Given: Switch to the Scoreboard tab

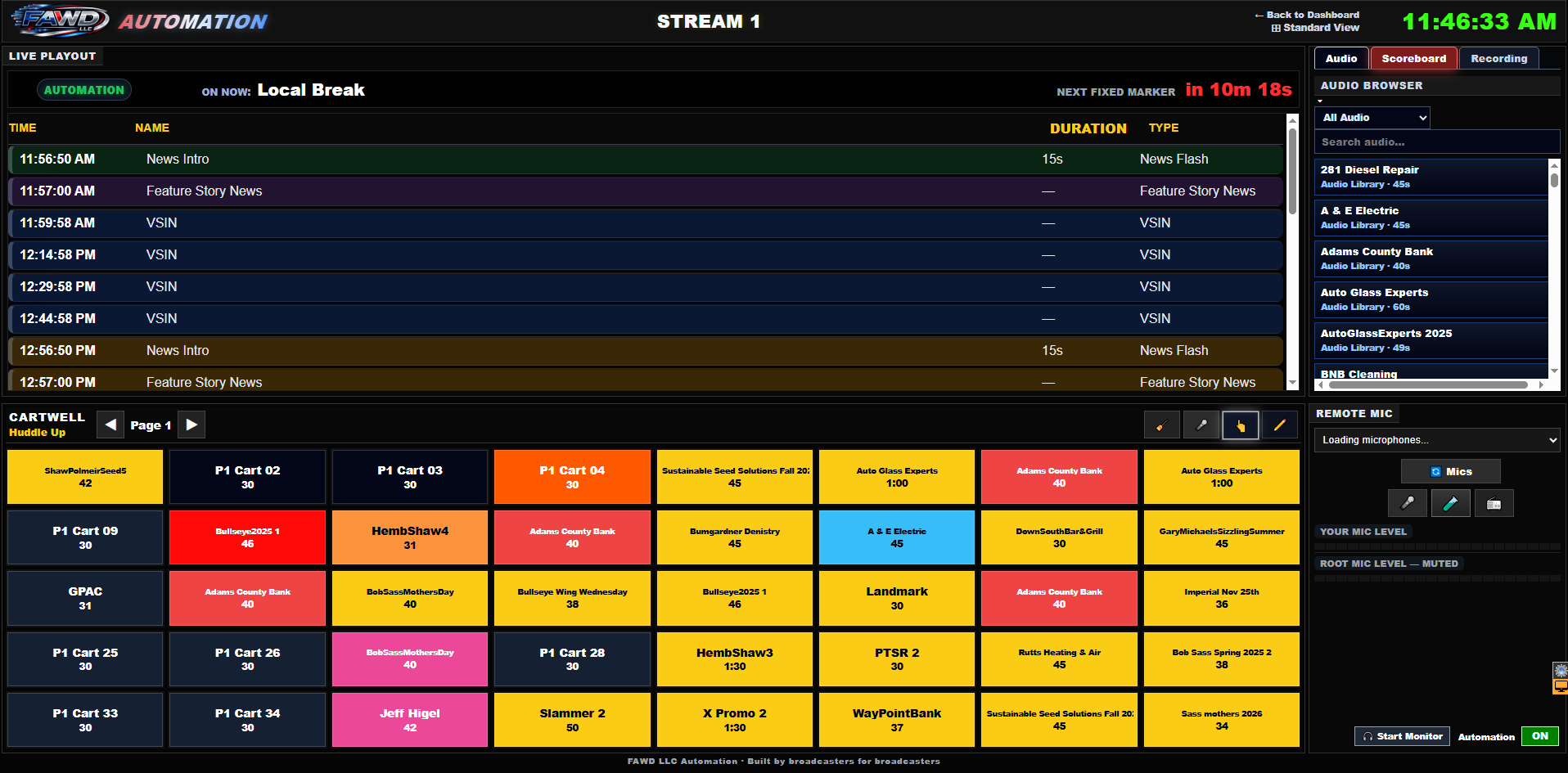Looking at the screenshot, I should [1414, 58].
